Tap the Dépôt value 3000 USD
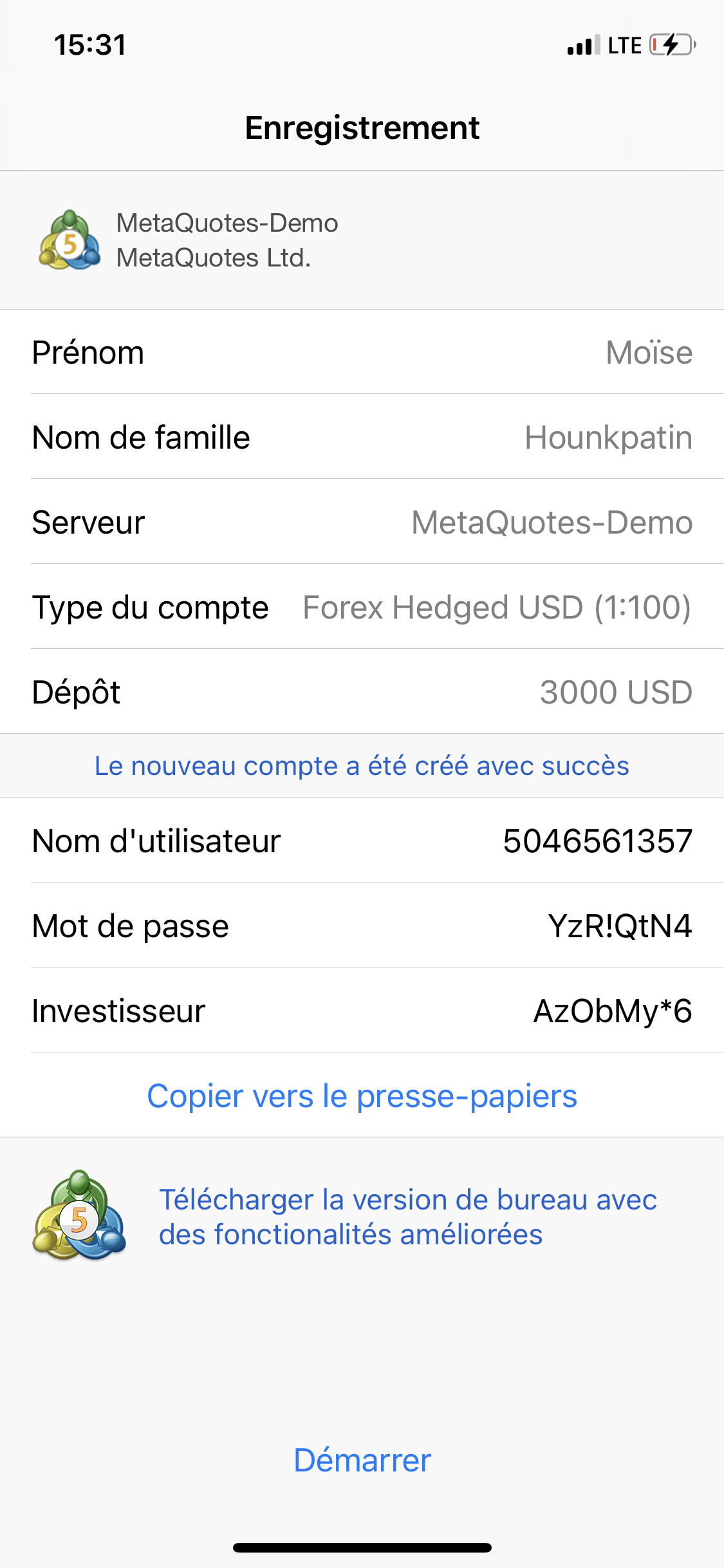 tap(616, 693)
